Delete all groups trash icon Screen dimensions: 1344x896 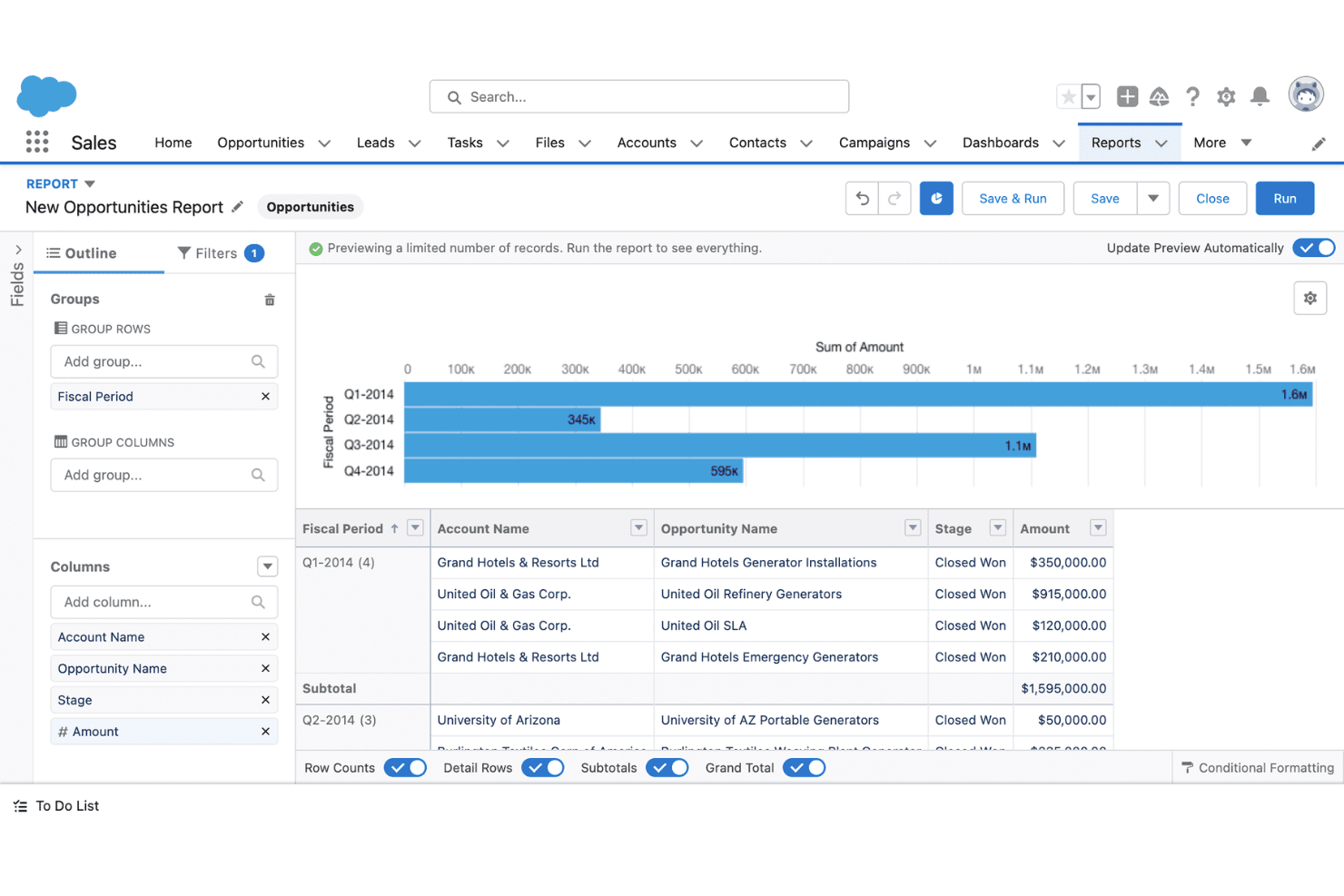(270, 300)
